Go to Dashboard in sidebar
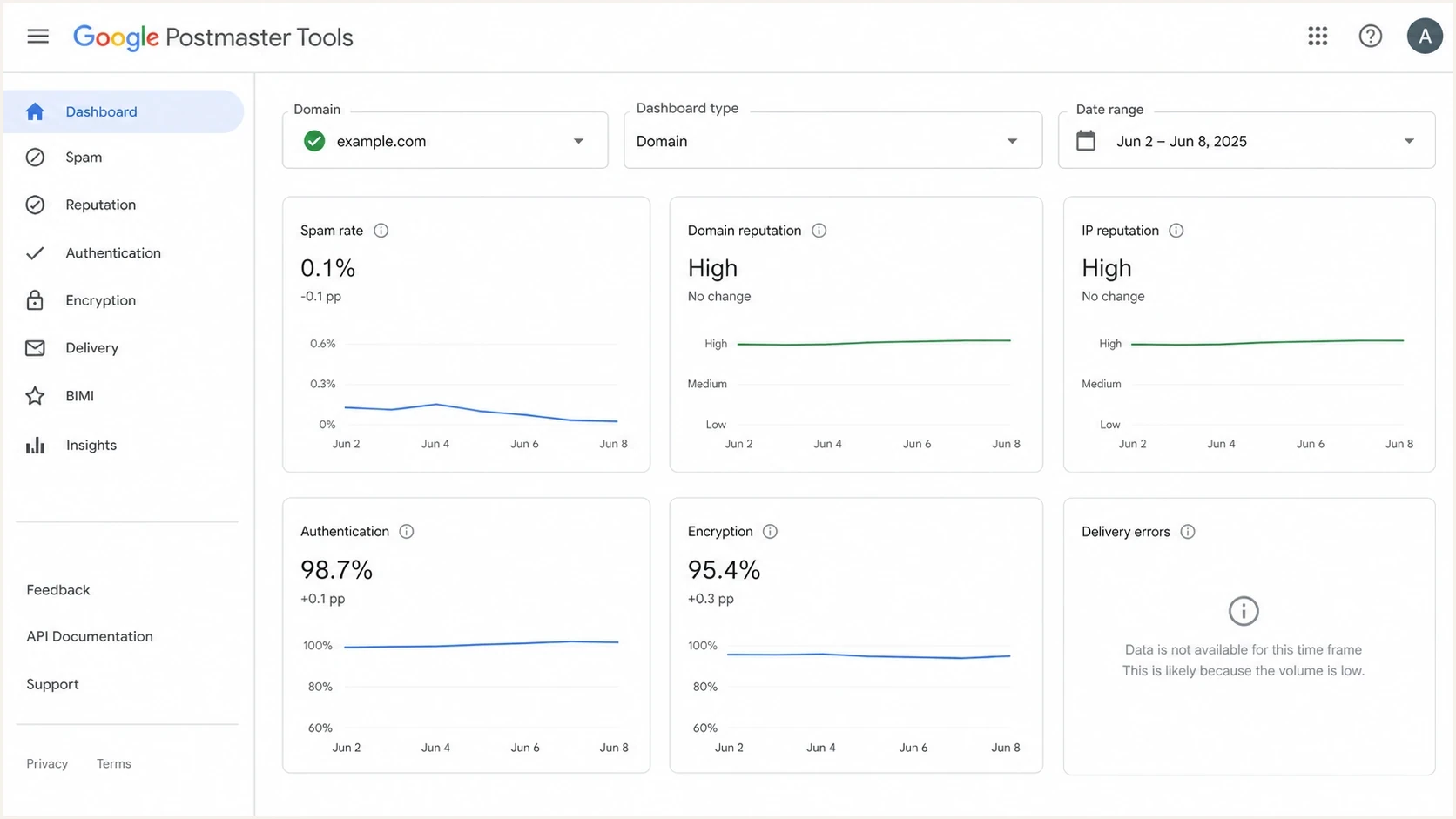 [x=124, y=111]
